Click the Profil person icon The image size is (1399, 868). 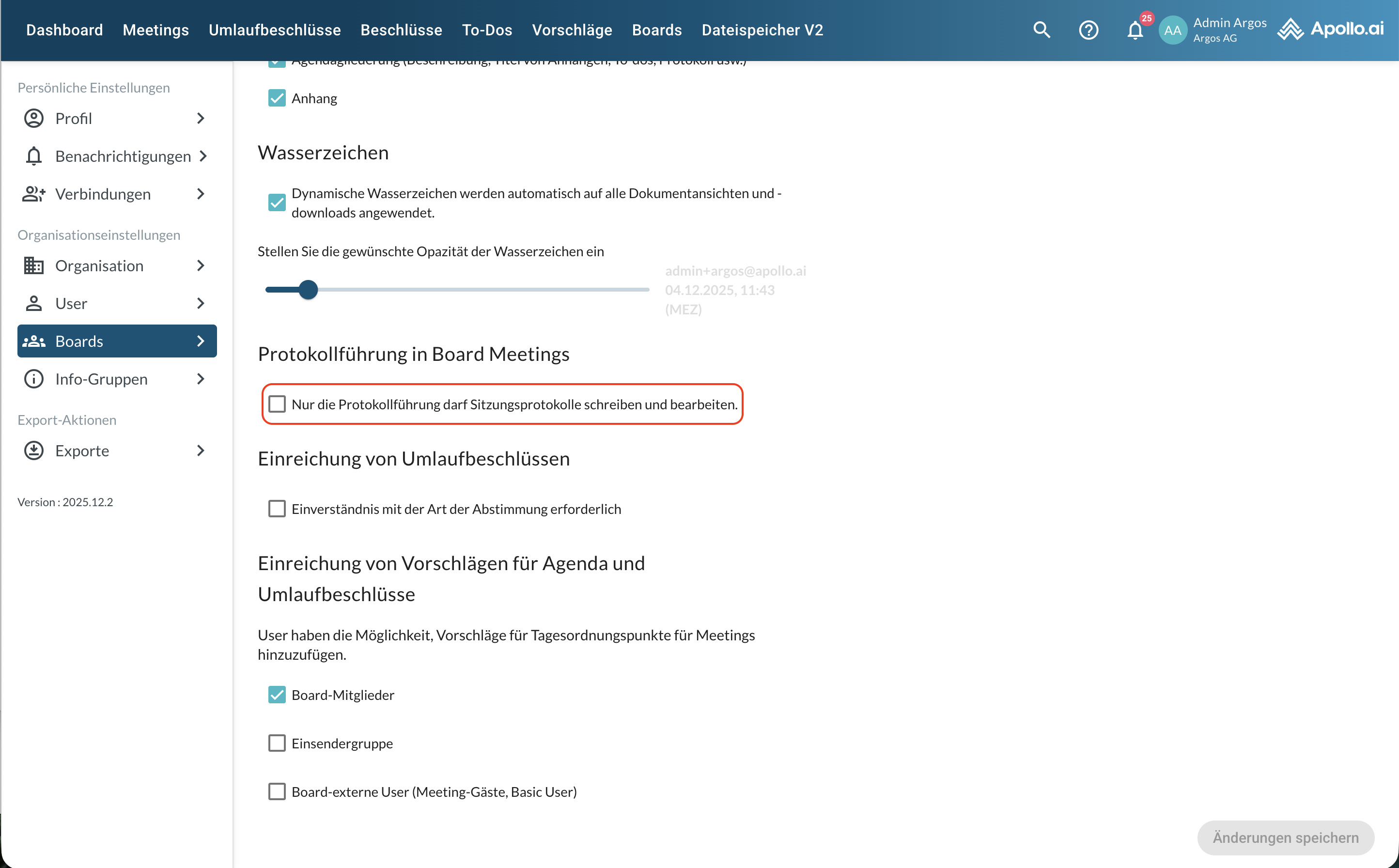coord(34,118)
